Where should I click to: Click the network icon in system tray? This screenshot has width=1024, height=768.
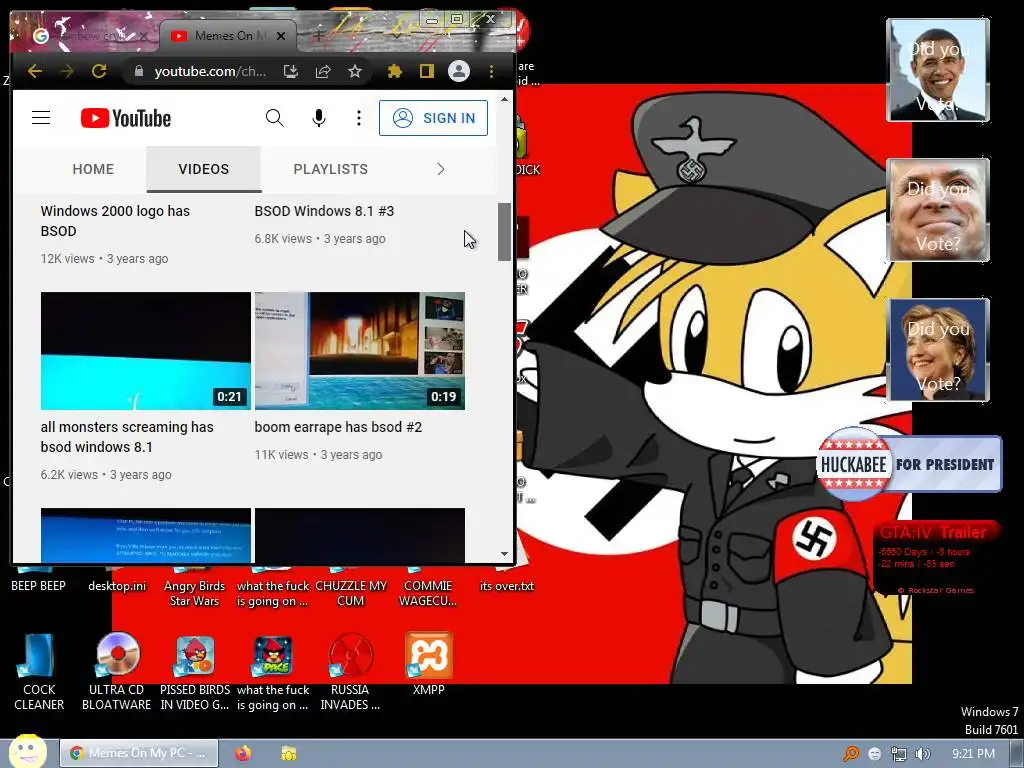(899, 754)
